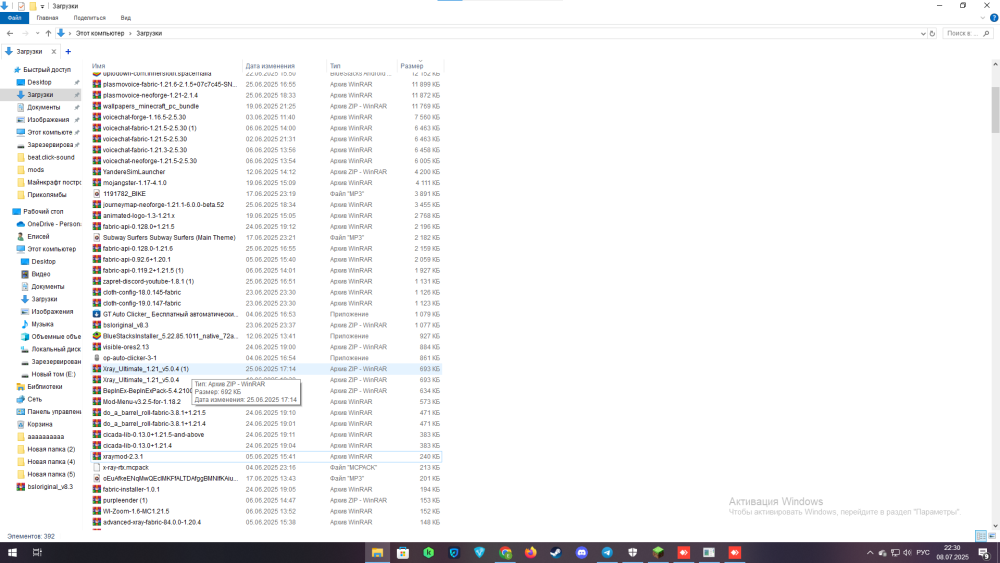Open Новая папка (4) in the sidebar
The height and width of the screenshot is (563, 1000).
click(51, 462)
